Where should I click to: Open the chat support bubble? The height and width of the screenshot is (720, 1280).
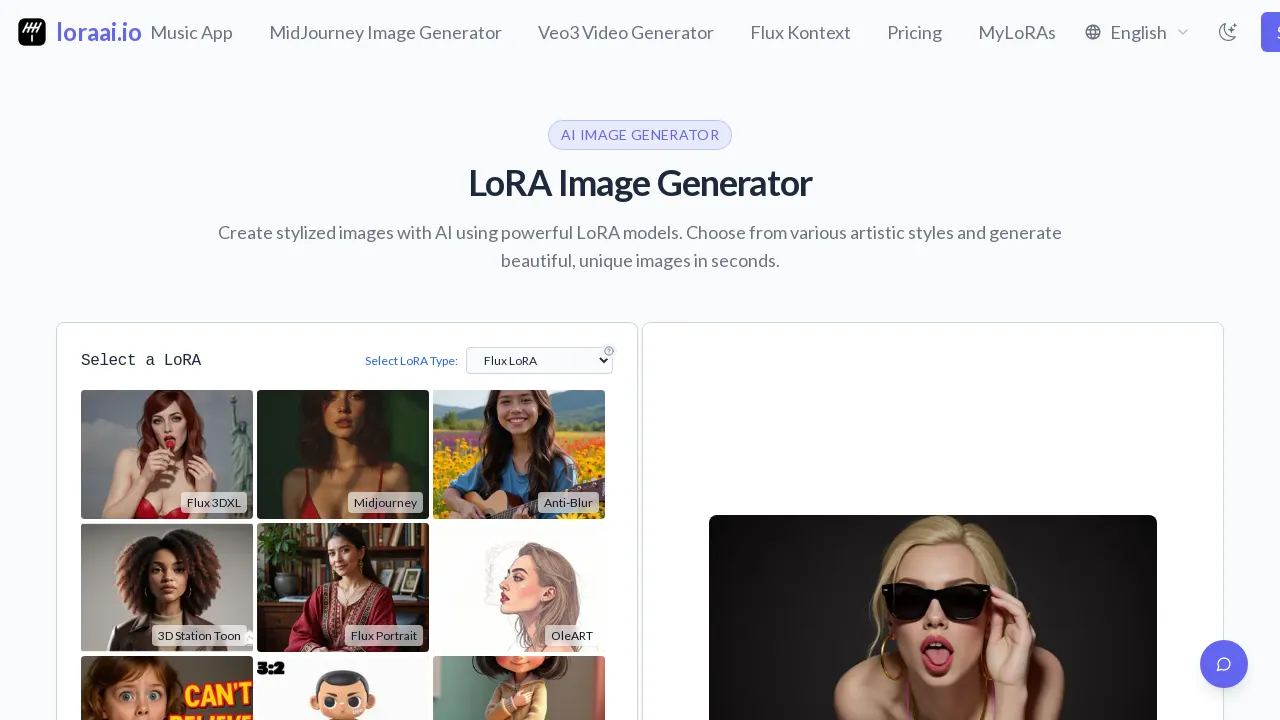tap(1224, 664)
